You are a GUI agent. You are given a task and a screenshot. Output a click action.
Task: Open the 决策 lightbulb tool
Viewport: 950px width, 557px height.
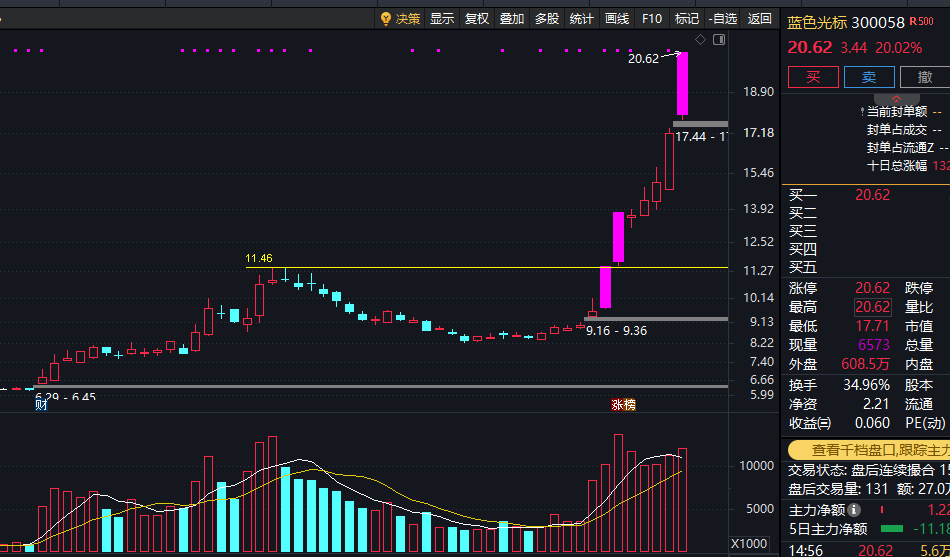click(x=400, y=19)
